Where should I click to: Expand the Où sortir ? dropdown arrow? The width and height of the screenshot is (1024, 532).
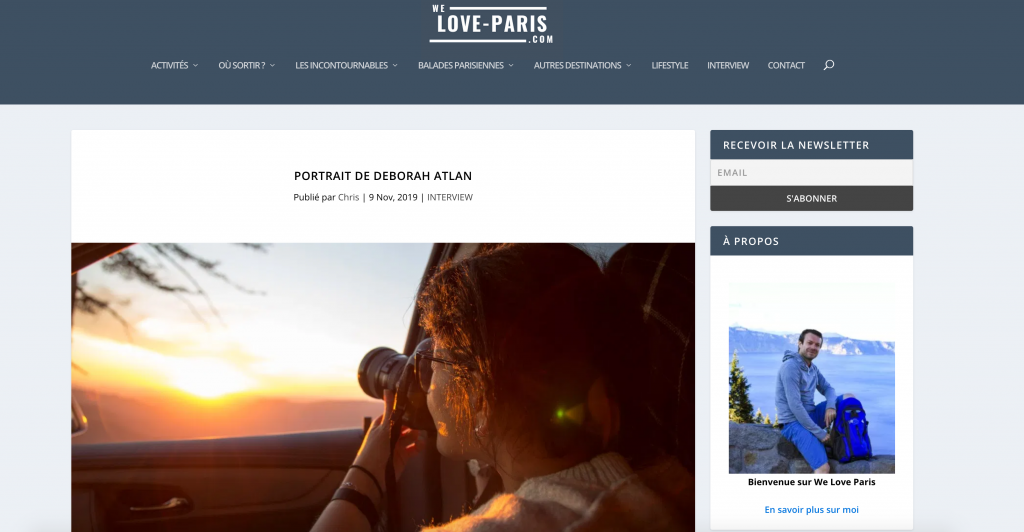[x=272, y=65]
